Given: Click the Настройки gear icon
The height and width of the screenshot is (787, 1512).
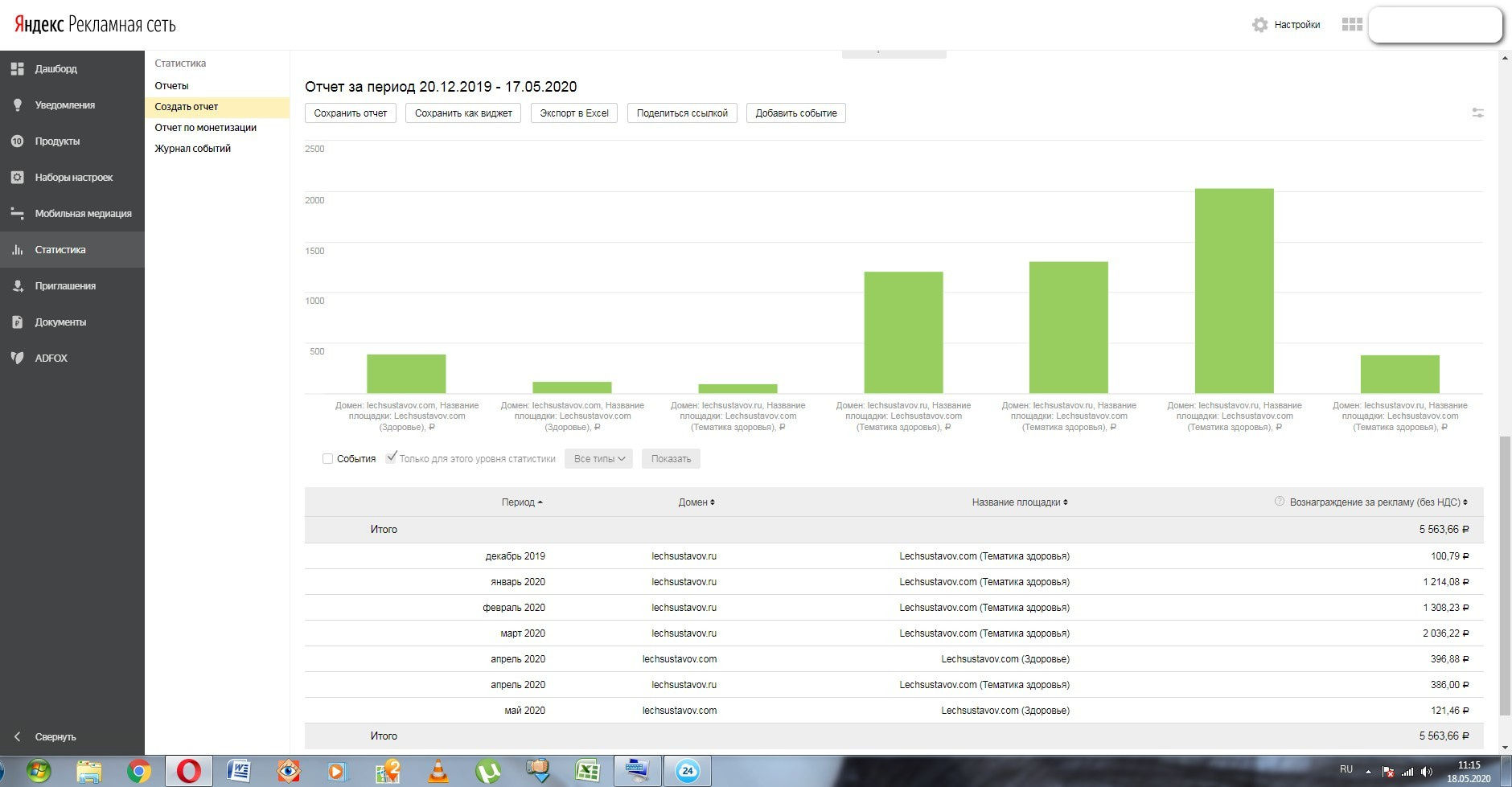Looking at the screenshot, I should point(1259,25).
